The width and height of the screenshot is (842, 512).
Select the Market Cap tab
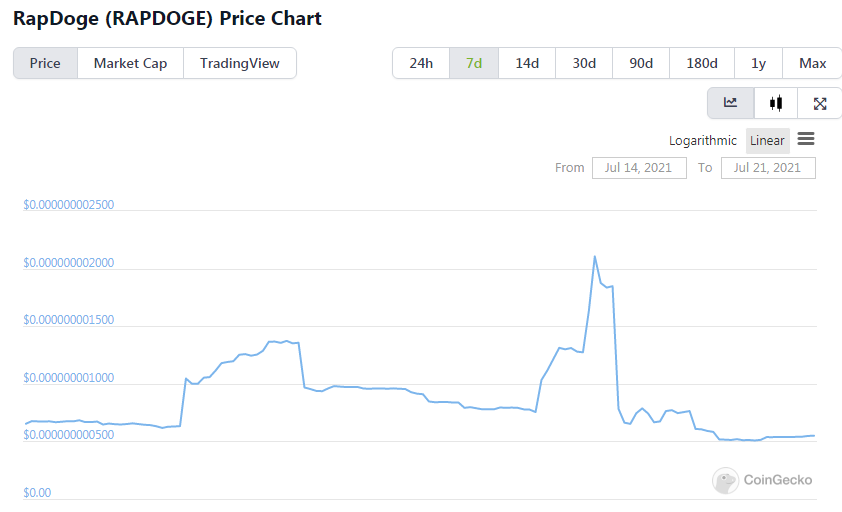point(130,63)
